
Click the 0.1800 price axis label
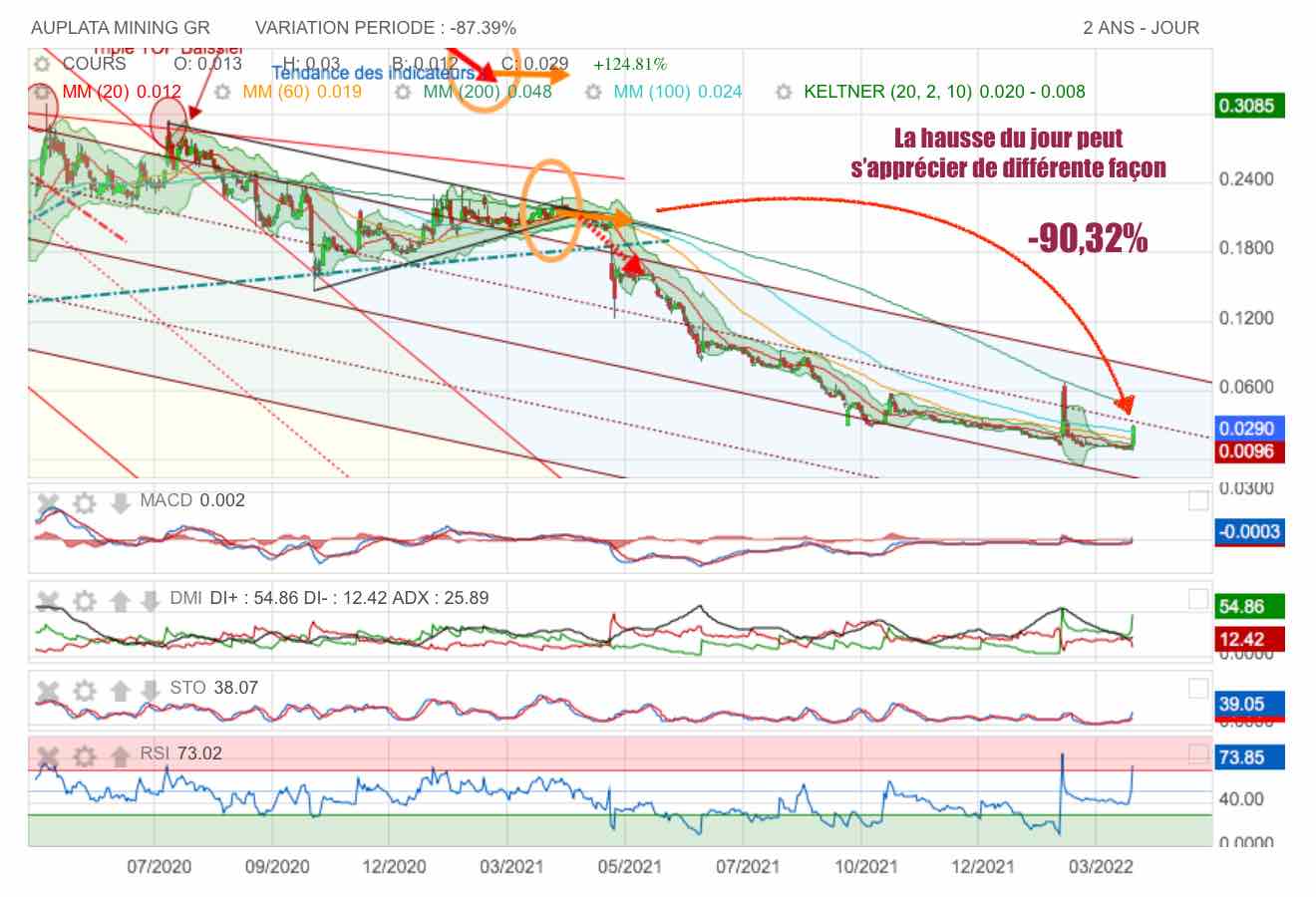click(x=1246, y=248)
